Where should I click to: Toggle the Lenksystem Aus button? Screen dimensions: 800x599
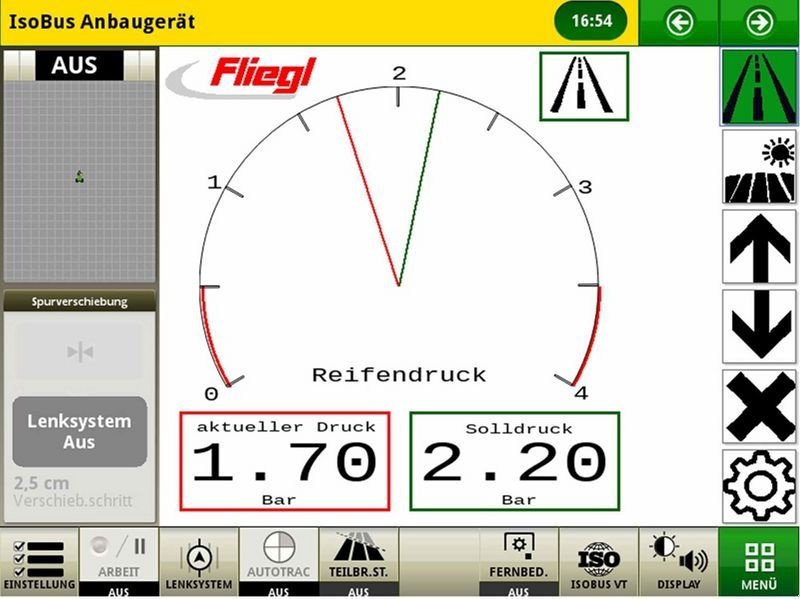[80, 431]
